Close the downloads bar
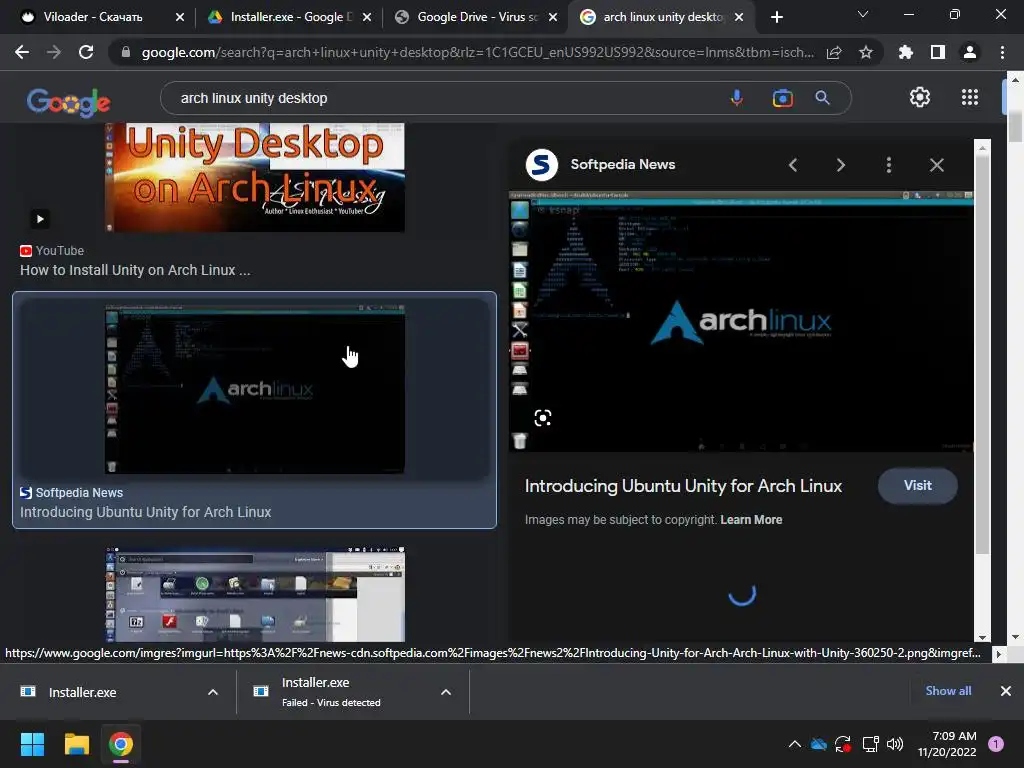Viewport: 1024px width, 768px height. click(x=1006, y=691)
